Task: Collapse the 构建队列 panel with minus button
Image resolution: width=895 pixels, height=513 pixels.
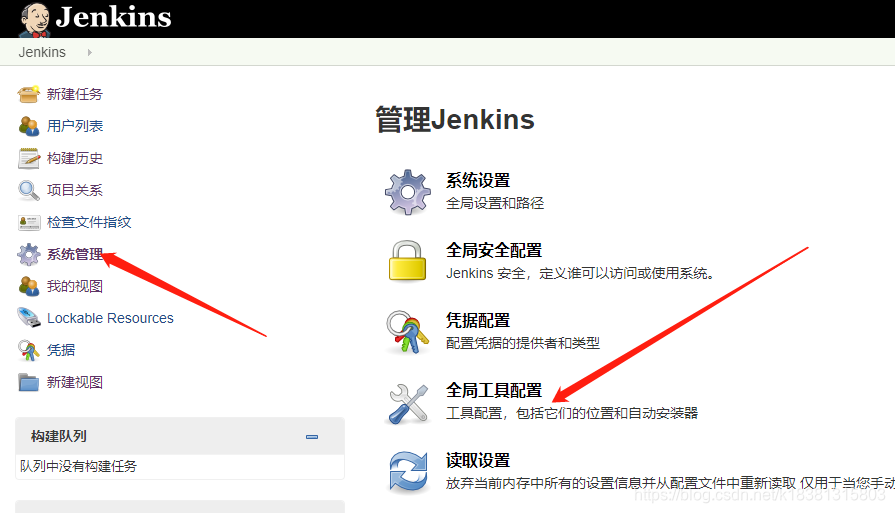Action: click(312, 437)
